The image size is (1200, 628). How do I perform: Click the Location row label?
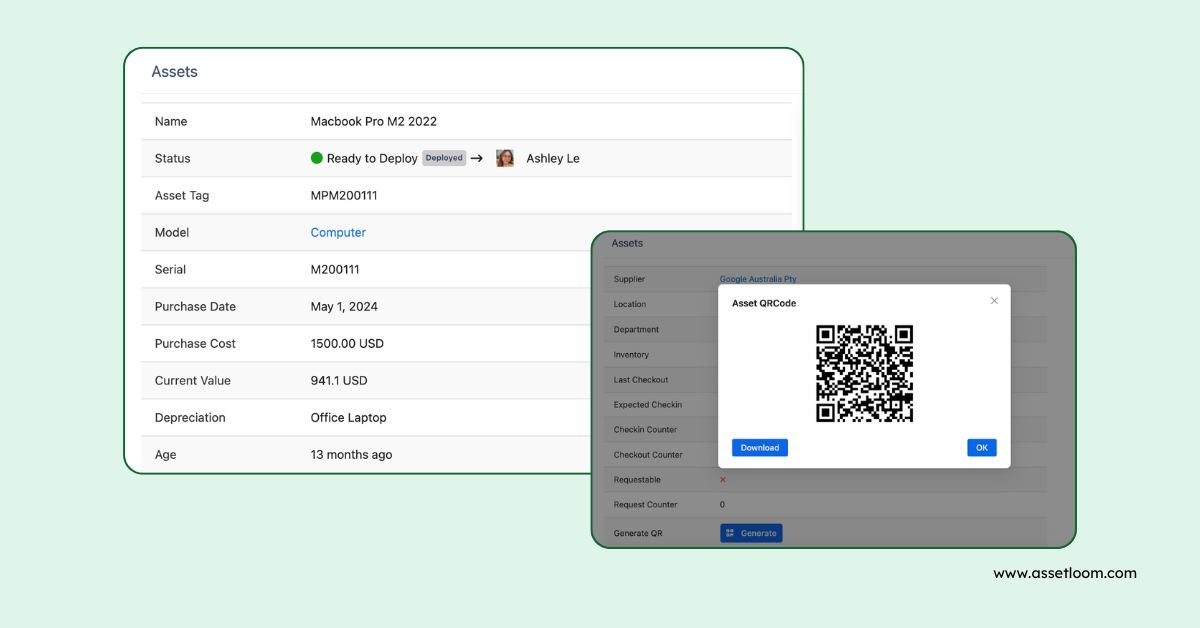pos(630,304)
